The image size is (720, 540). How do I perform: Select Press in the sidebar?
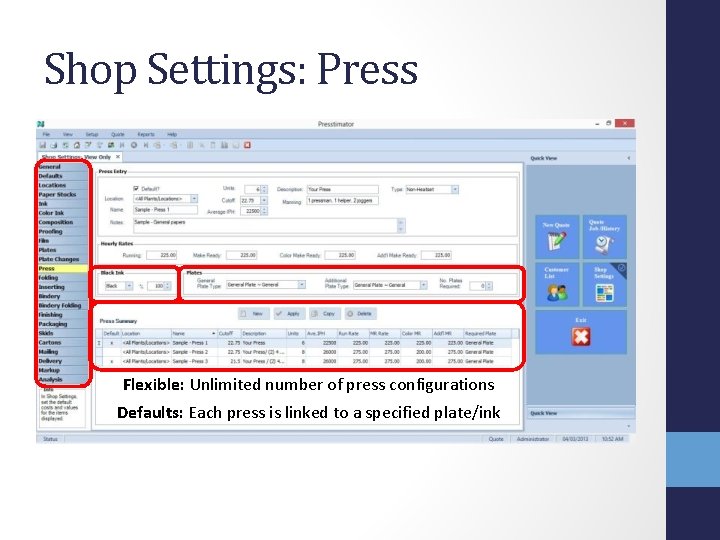pos(62,268)
